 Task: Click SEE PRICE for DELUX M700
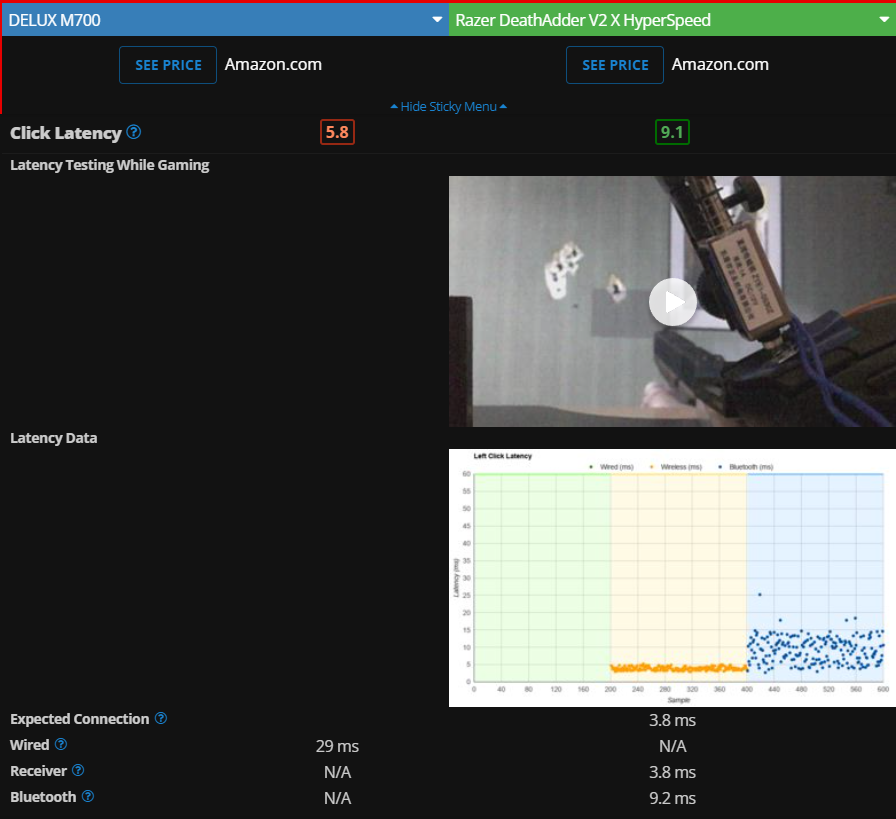coord(168,65)
